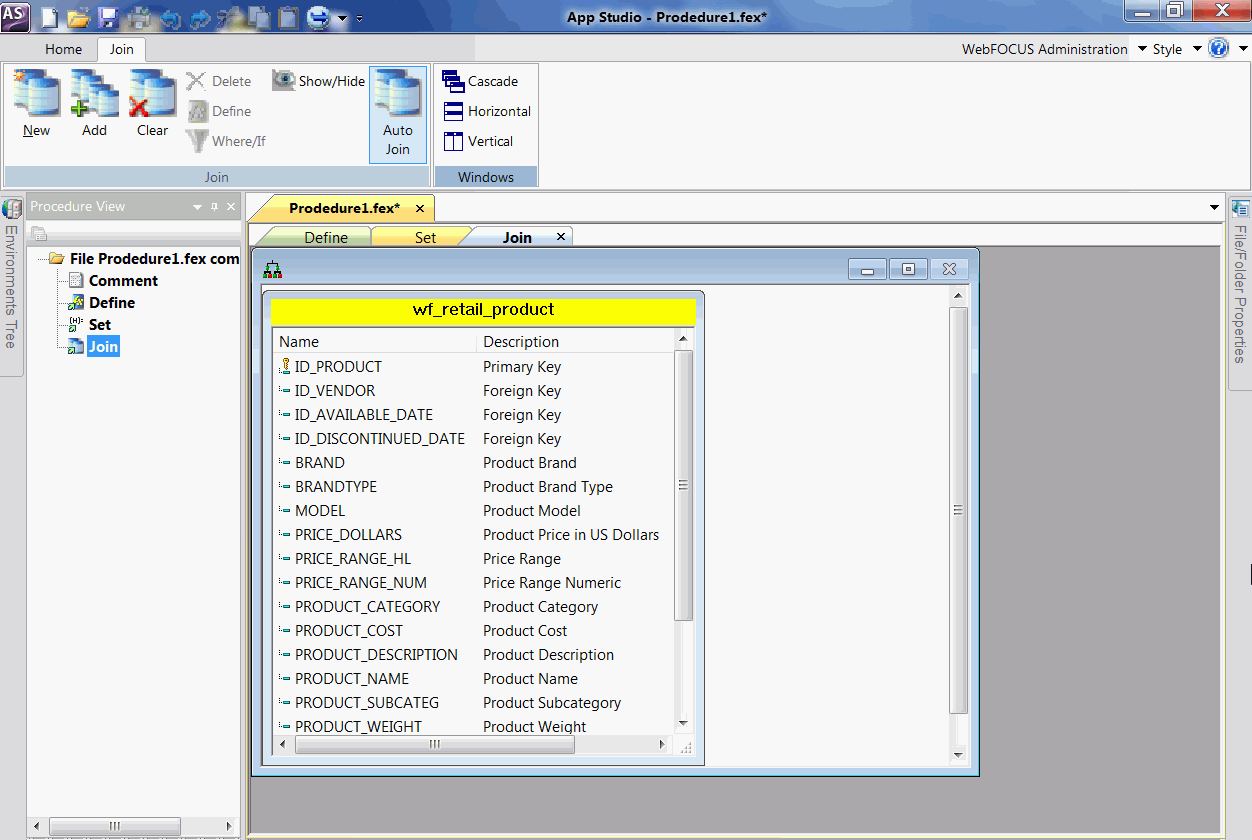Click the New join button
Screen dimensions: 1252x840
pos(36,104)
